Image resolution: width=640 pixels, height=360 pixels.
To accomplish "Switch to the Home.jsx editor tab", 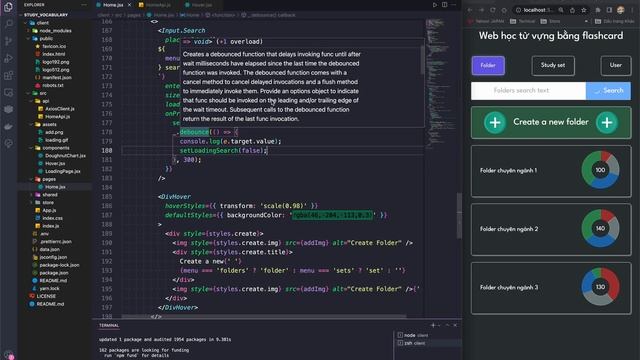I will click(113, 5).
